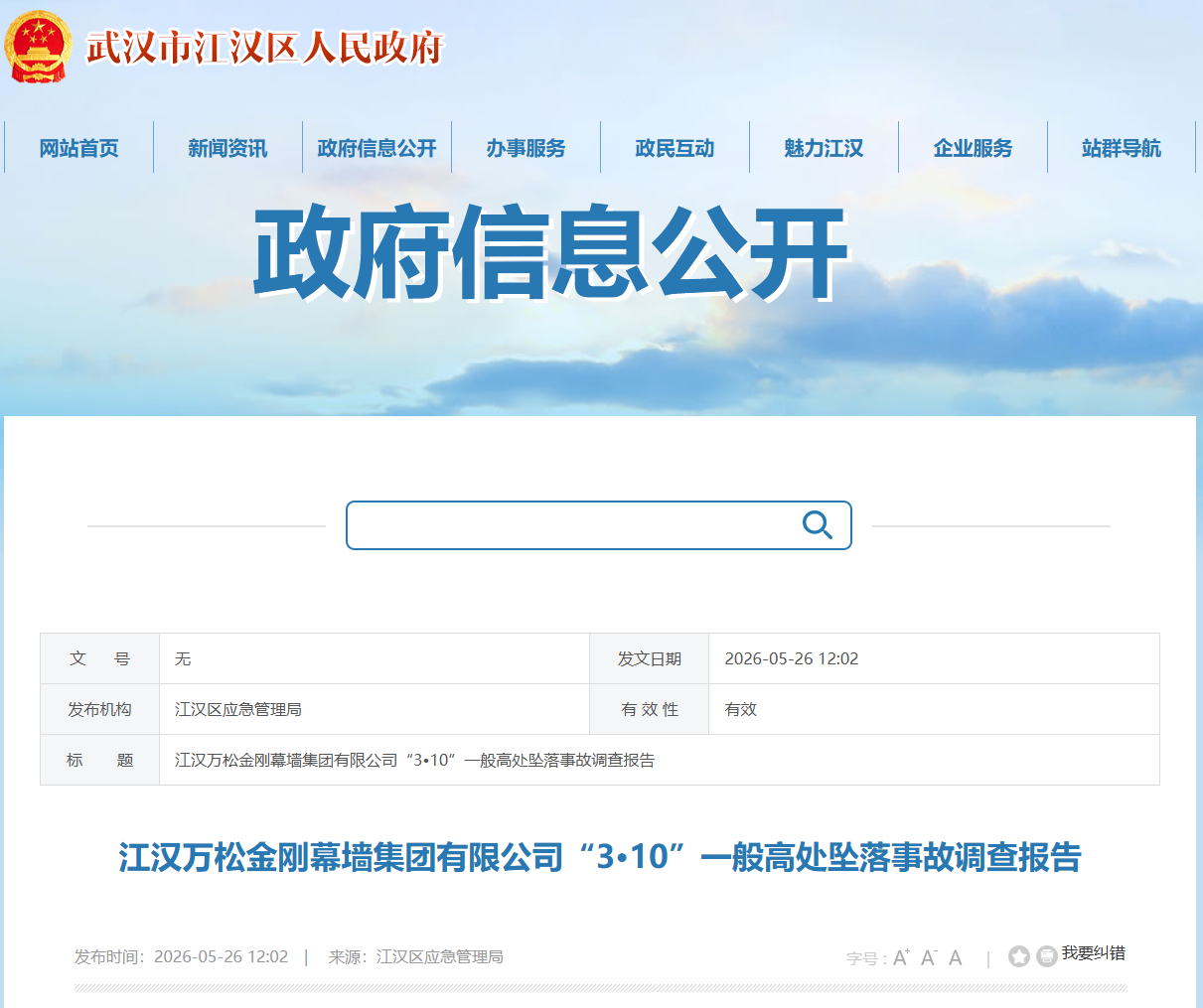Select 办事服务 in the navigation bar
1203x1008 pixels.
[526, 148]
